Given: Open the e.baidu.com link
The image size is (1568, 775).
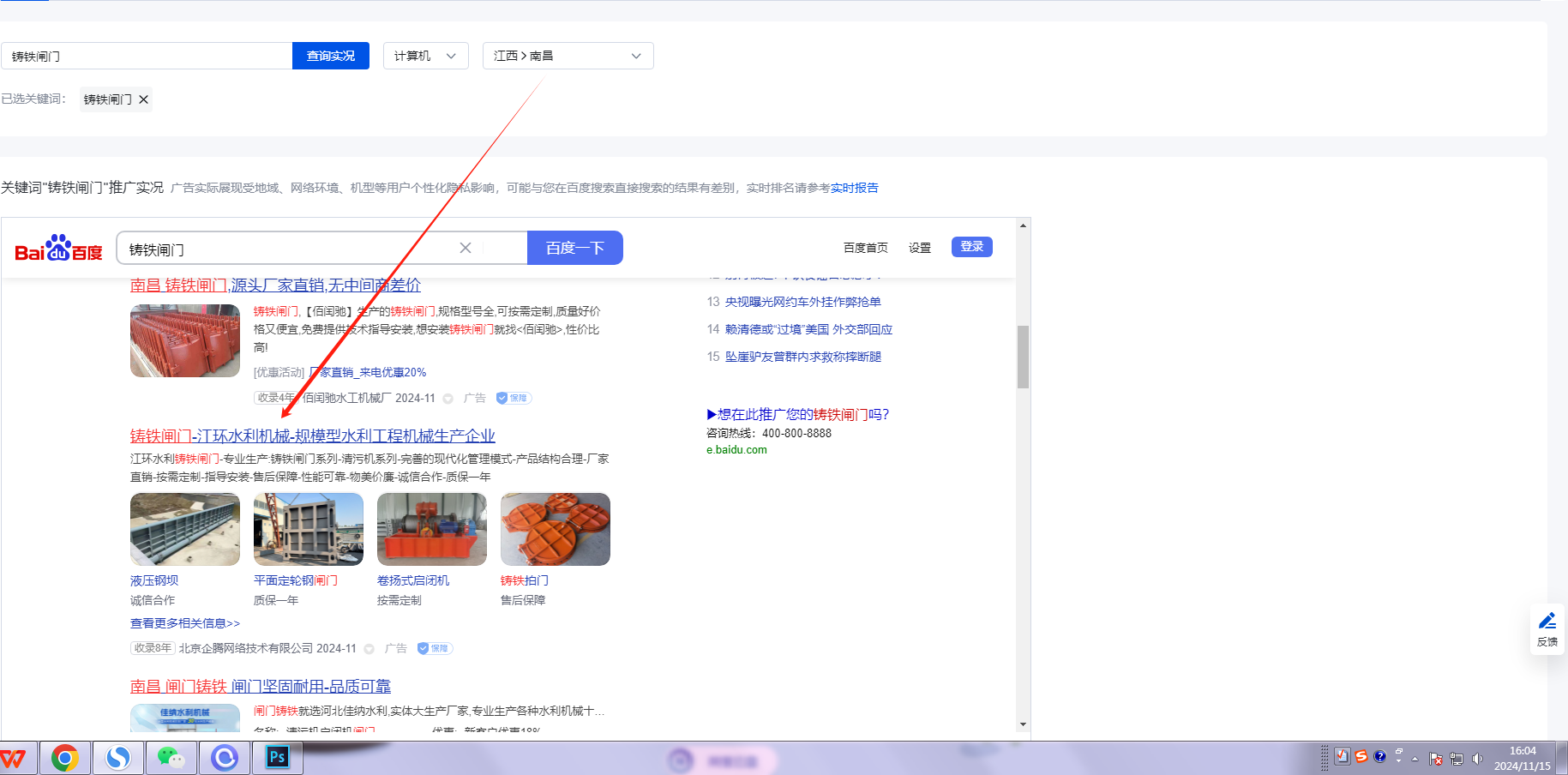Looking at the screenshot, I should 736,450.
